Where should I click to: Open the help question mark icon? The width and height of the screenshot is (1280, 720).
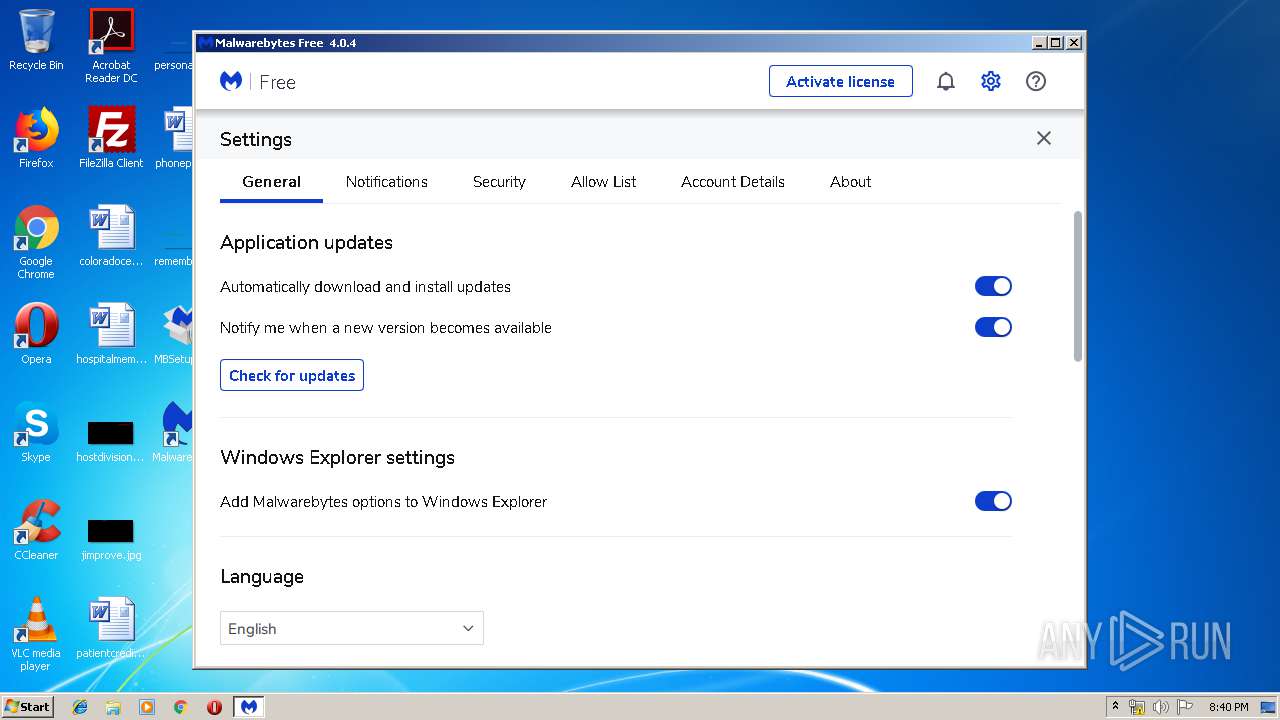click(x=1036, y=82)
